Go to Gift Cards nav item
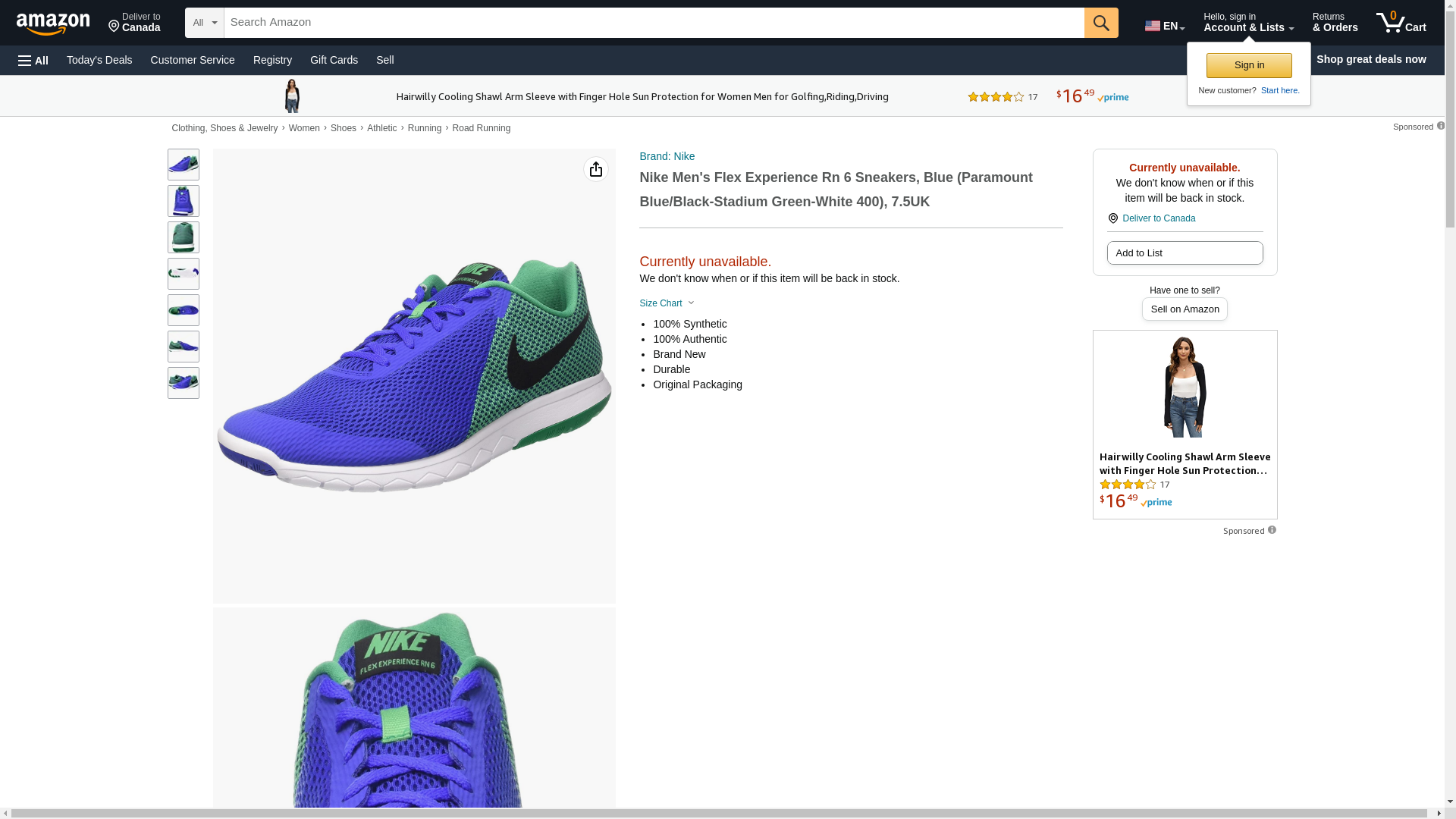Viewport: 1456px width, 819px height. click(x=334, y=60)
